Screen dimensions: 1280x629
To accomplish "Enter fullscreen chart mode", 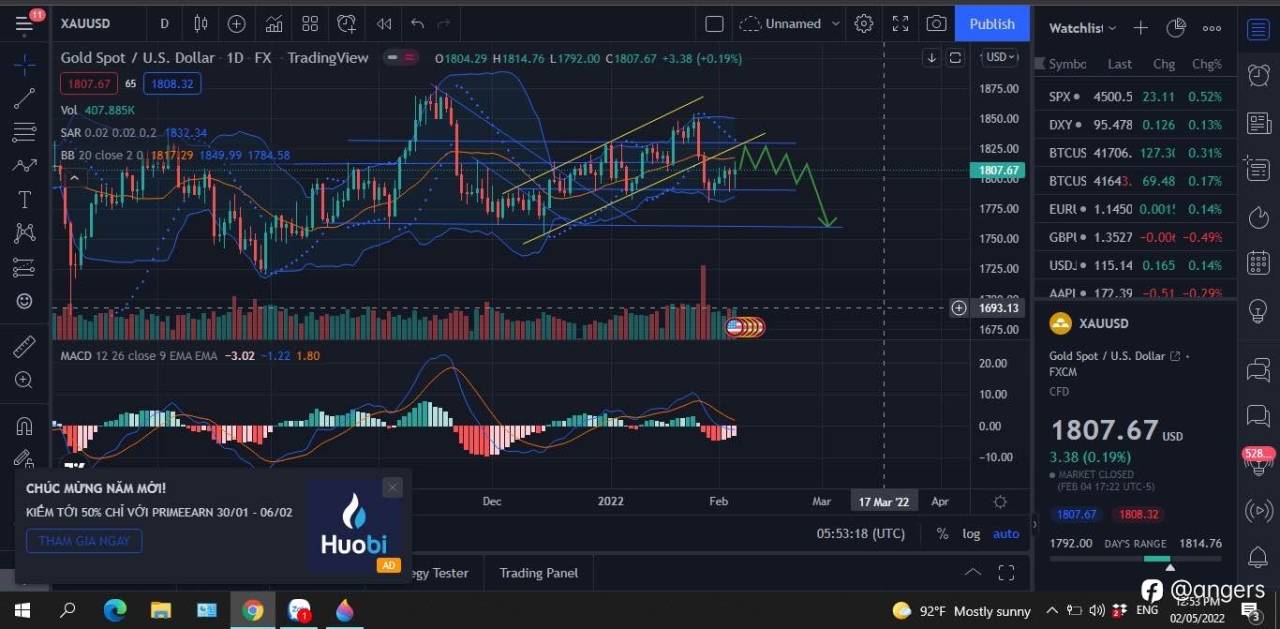I will click(900, 24).
